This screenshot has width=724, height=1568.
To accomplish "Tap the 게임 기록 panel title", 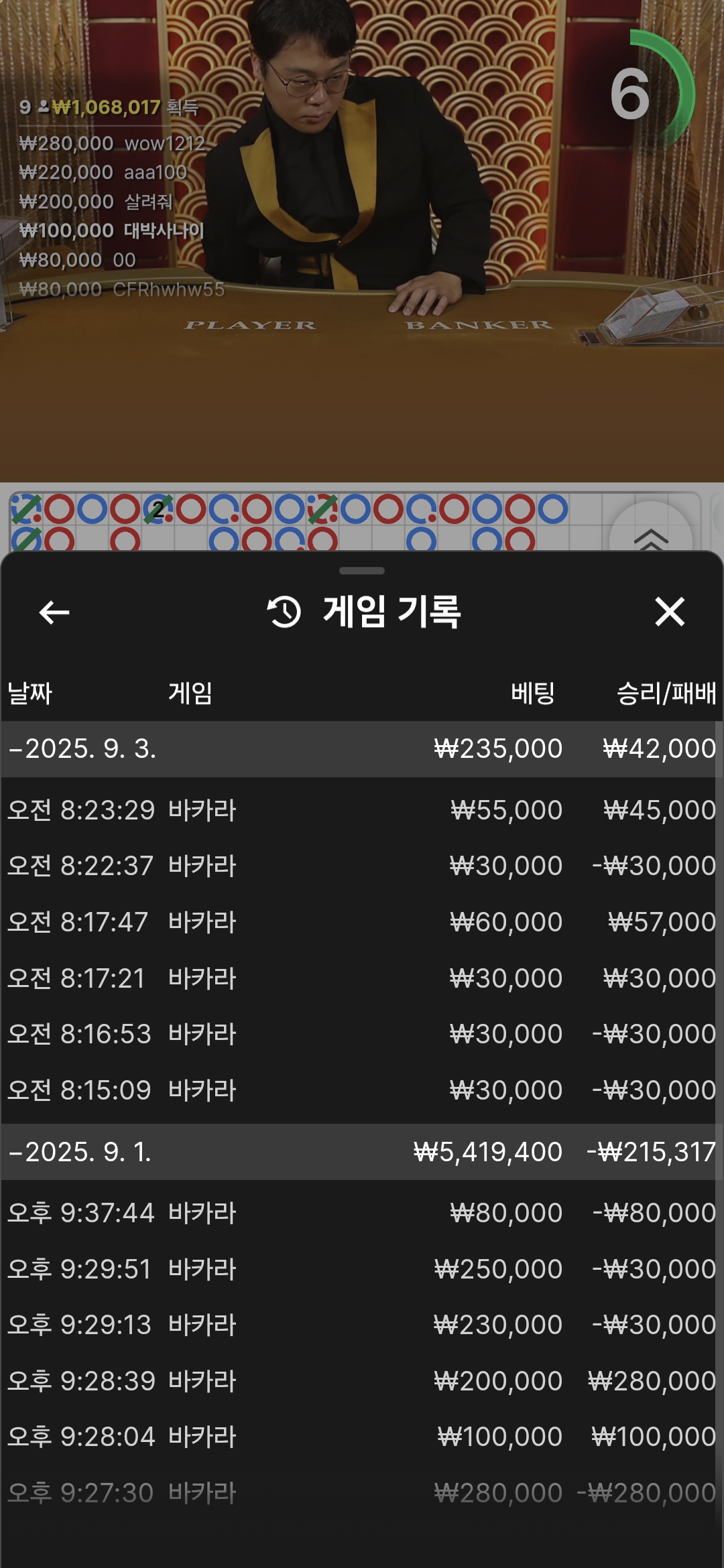I will click(x=392, y=612).
